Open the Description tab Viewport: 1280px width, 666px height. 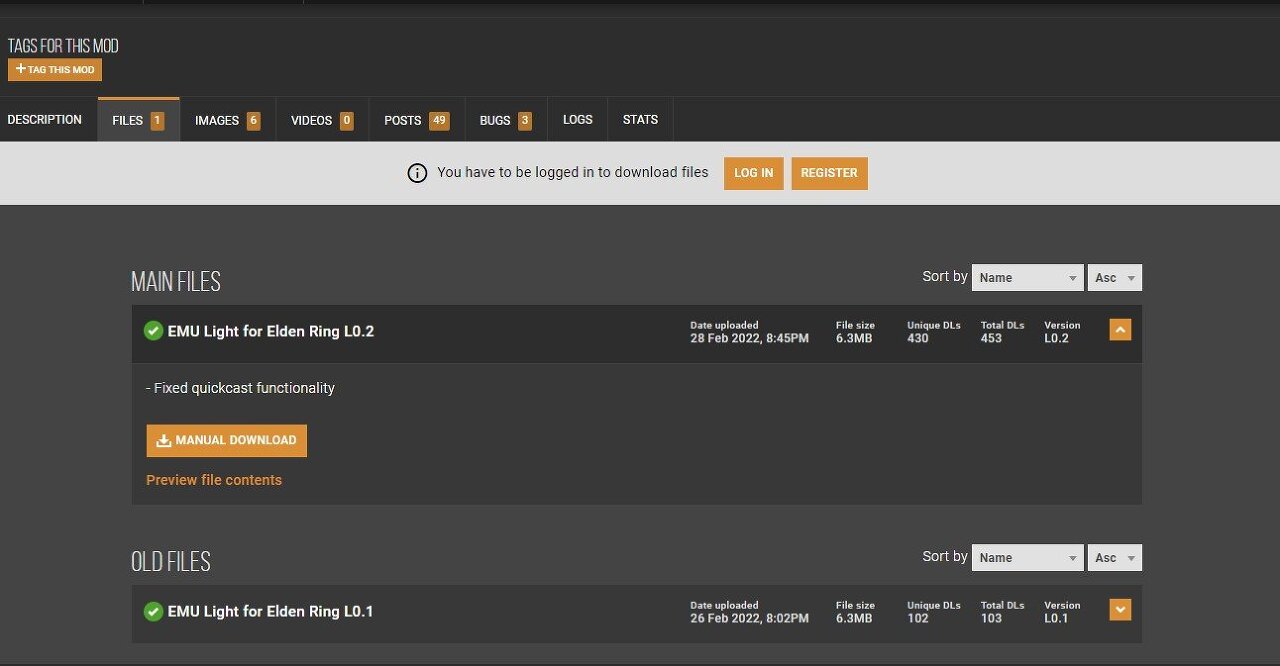45,120
